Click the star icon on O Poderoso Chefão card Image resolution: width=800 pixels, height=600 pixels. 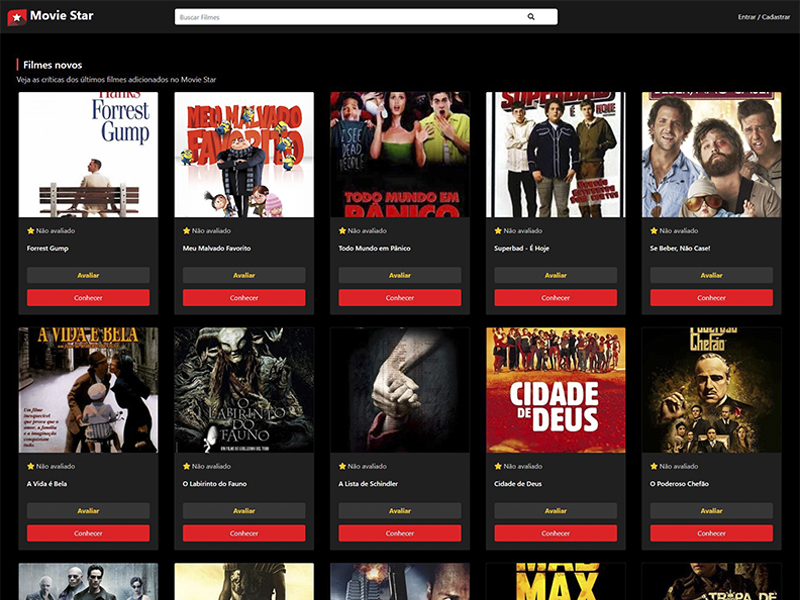[x=654, y=466]
